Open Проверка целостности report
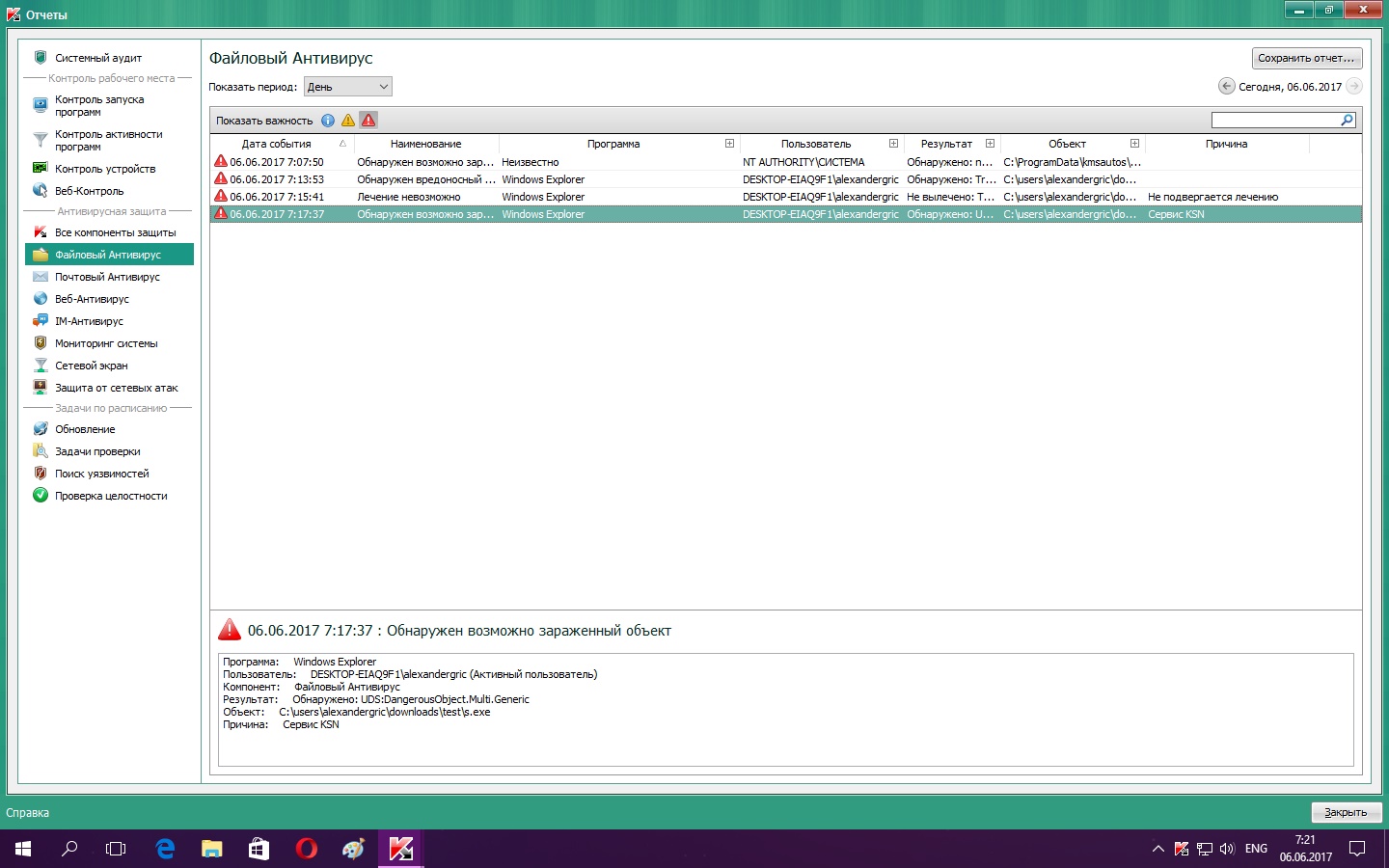The height and width of the screenshot is (868, 1389). pyautogui.click(x=111, y=496)
